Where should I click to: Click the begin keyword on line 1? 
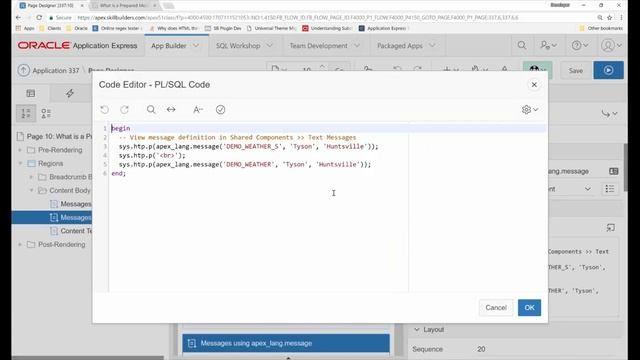tap(121, 129)
